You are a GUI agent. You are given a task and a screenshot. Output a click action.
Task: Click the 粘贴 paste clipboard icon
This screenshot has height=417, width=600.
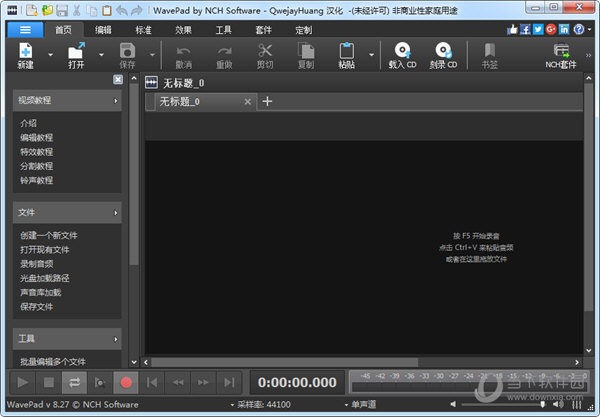347,56
